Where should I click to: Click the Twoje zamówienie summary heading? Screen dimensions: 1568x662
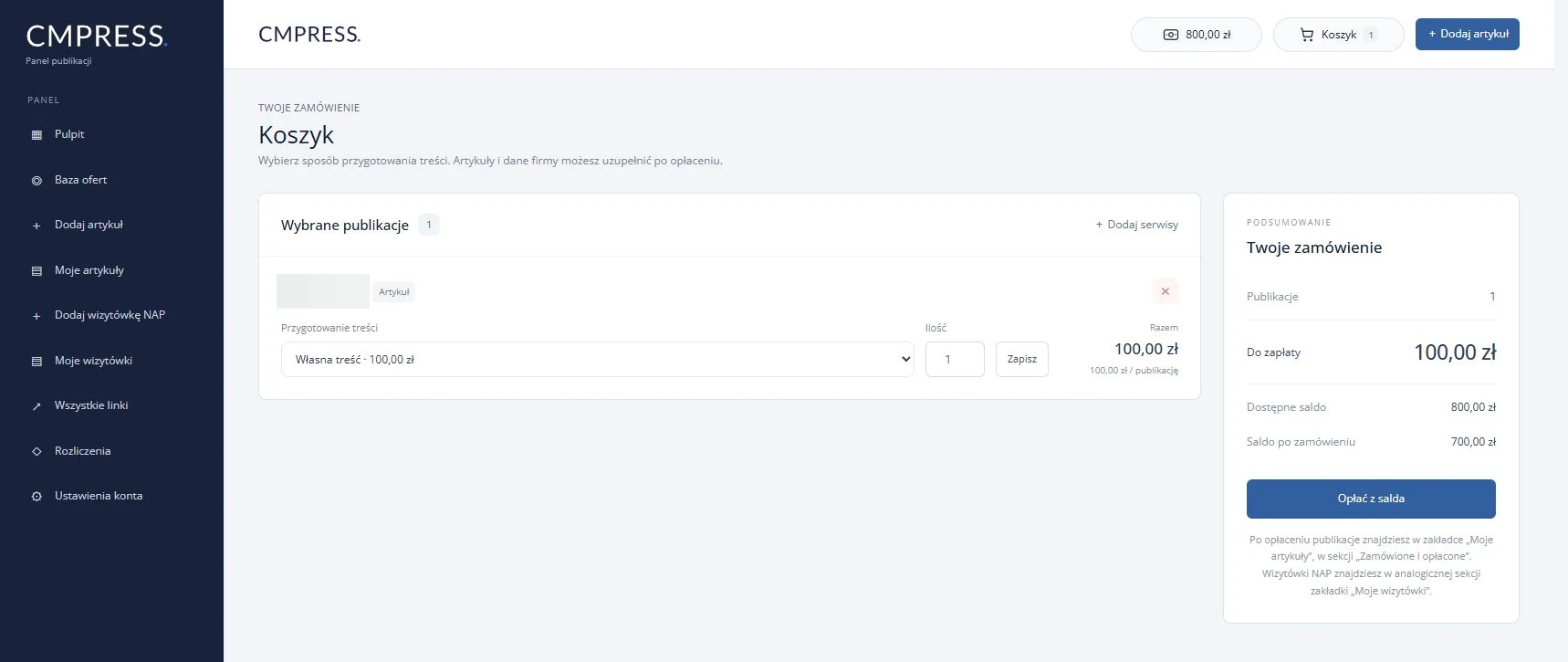coord(1314,247)
